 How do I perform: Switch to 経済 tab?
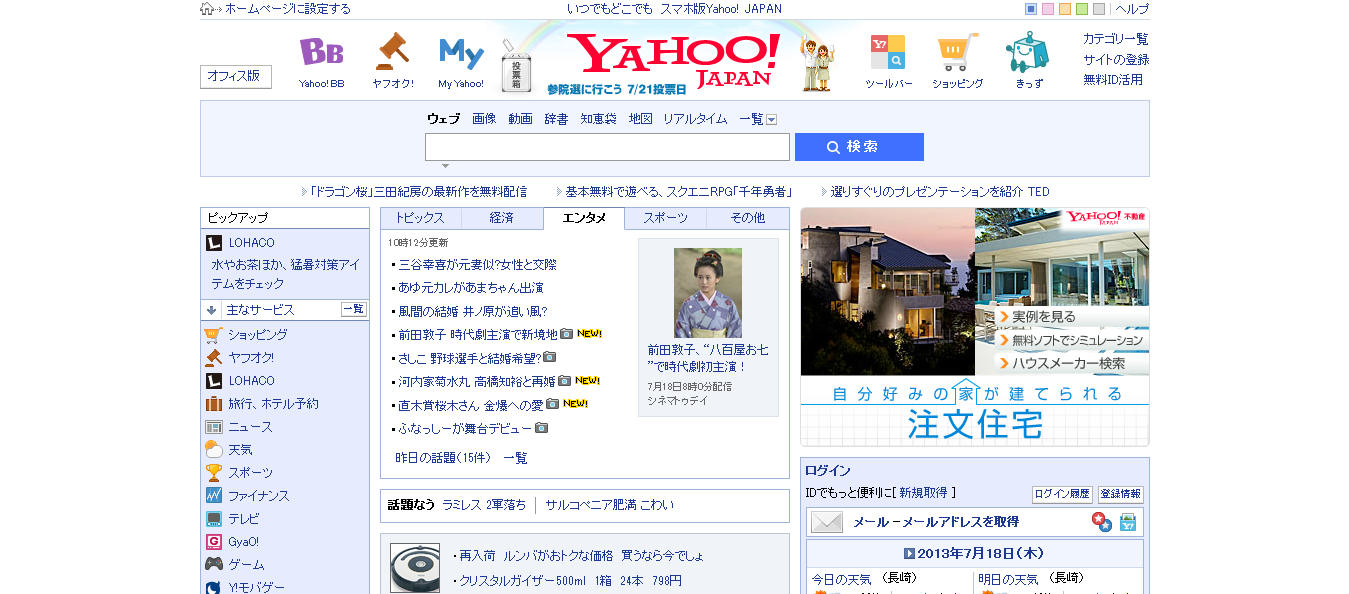click(x=502, y=218)
